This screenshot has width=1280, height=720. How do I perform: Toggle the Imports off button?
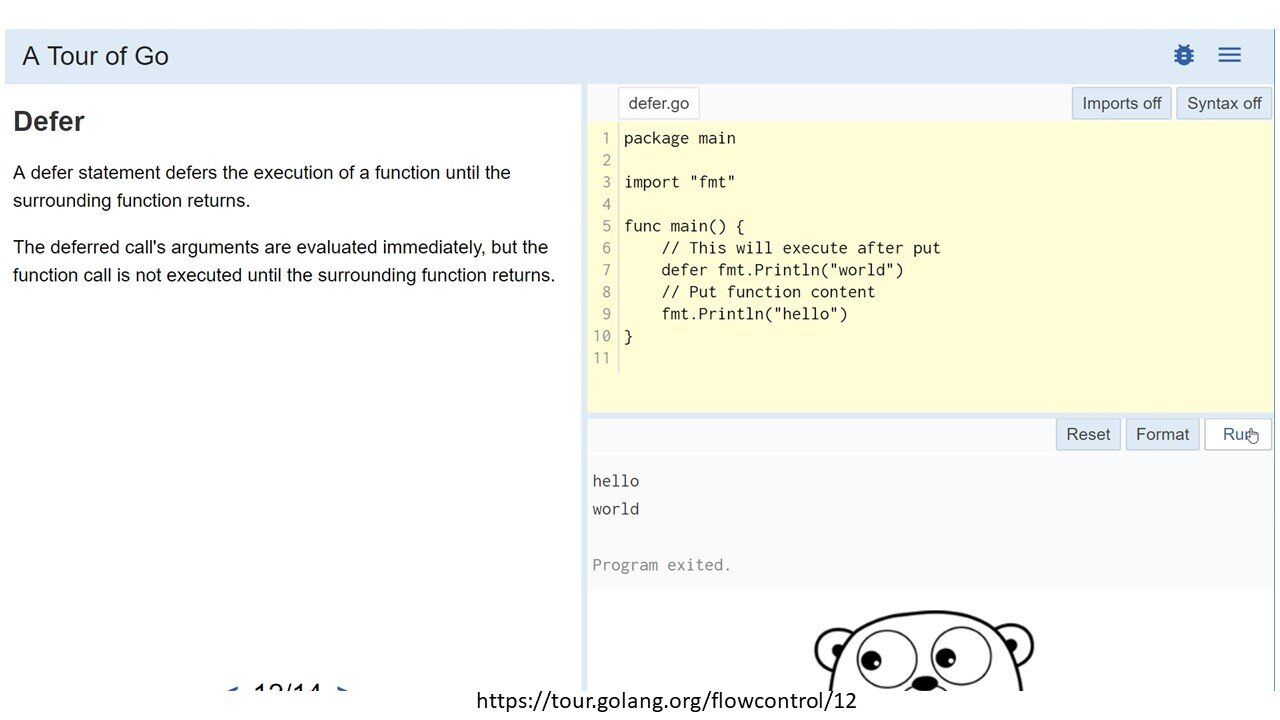pos(1122,103)
